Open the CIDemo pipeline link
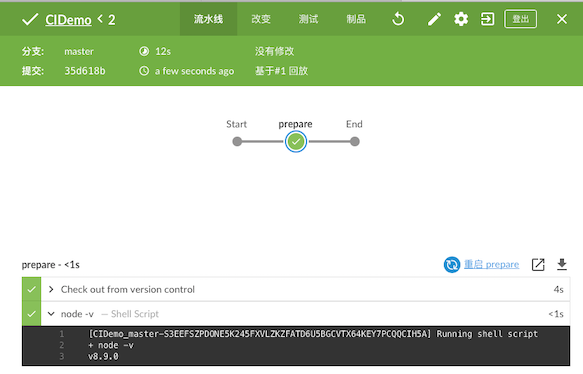Viewport: 583px width, 374px height. 68,20
